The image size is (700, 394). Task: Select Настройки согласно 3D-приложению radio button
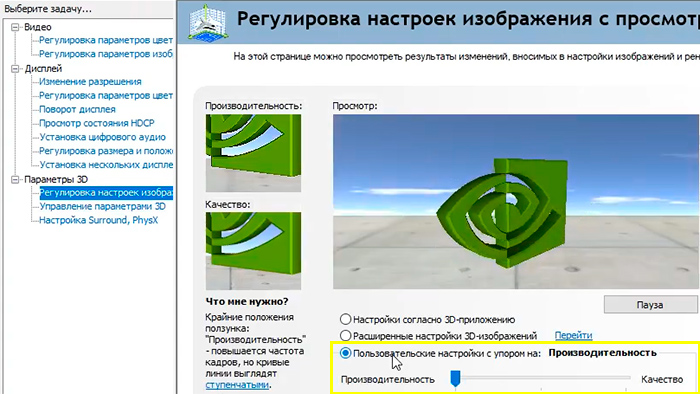tap(346, 319)
